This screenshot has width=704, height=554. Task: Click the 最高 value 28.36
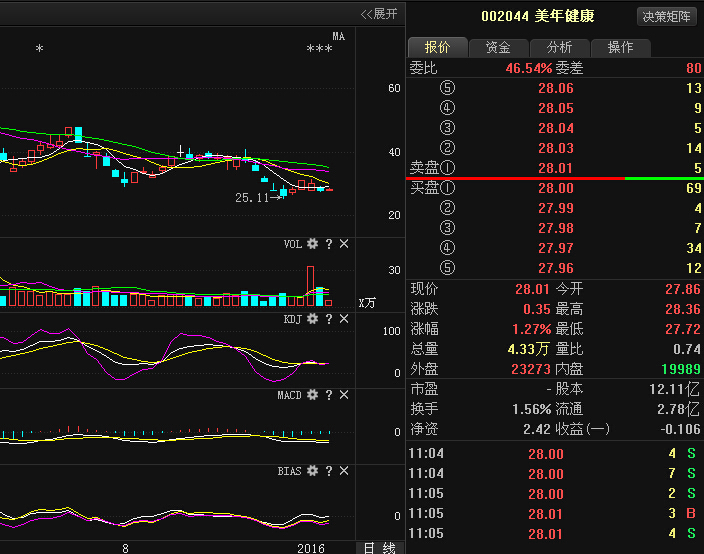(x=682, y=309)
